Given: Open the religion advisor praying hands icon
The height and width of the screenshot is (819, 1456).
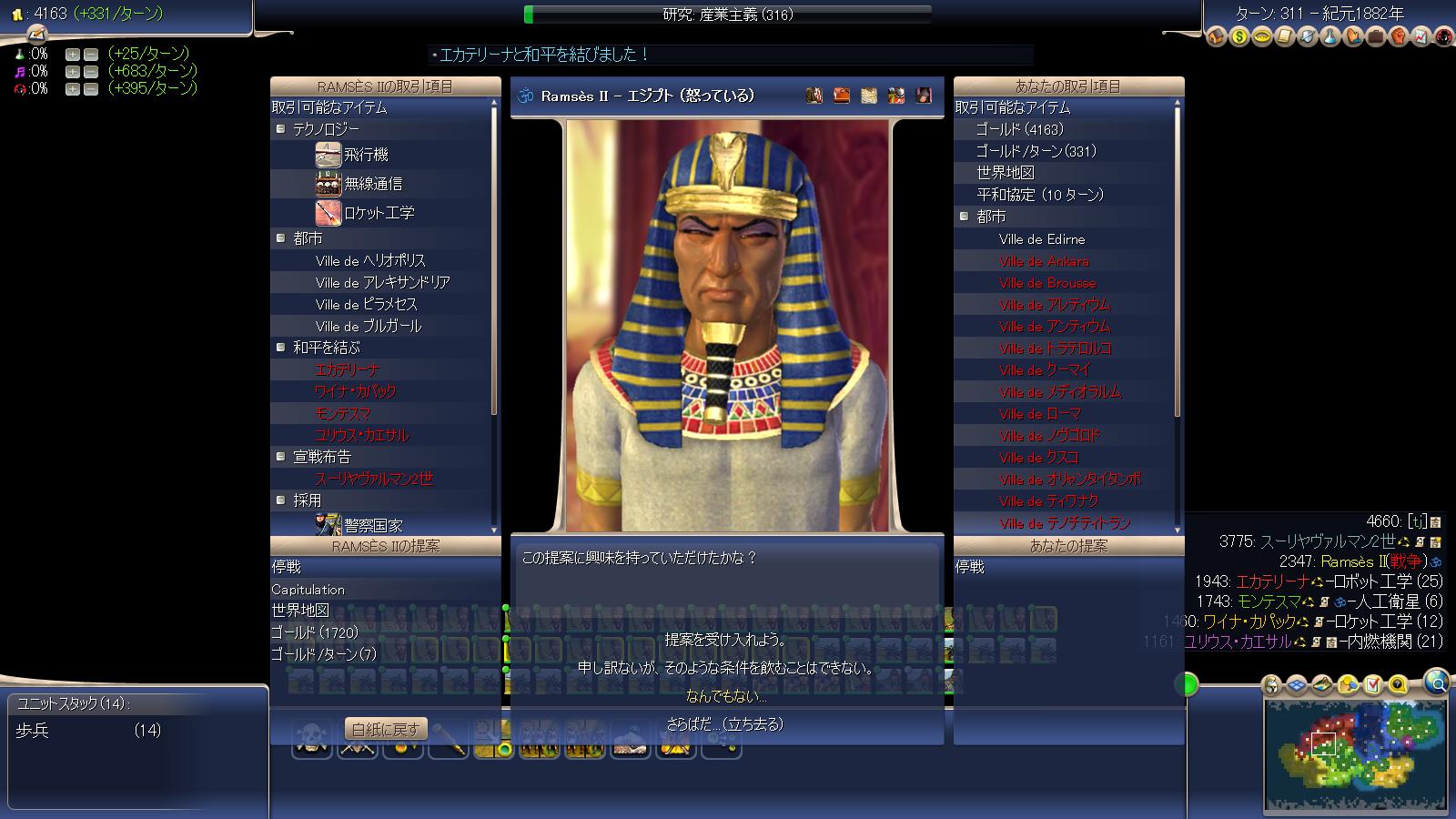Looking at the screenshot, I should pyautogui.click(x=1353, y=37).
